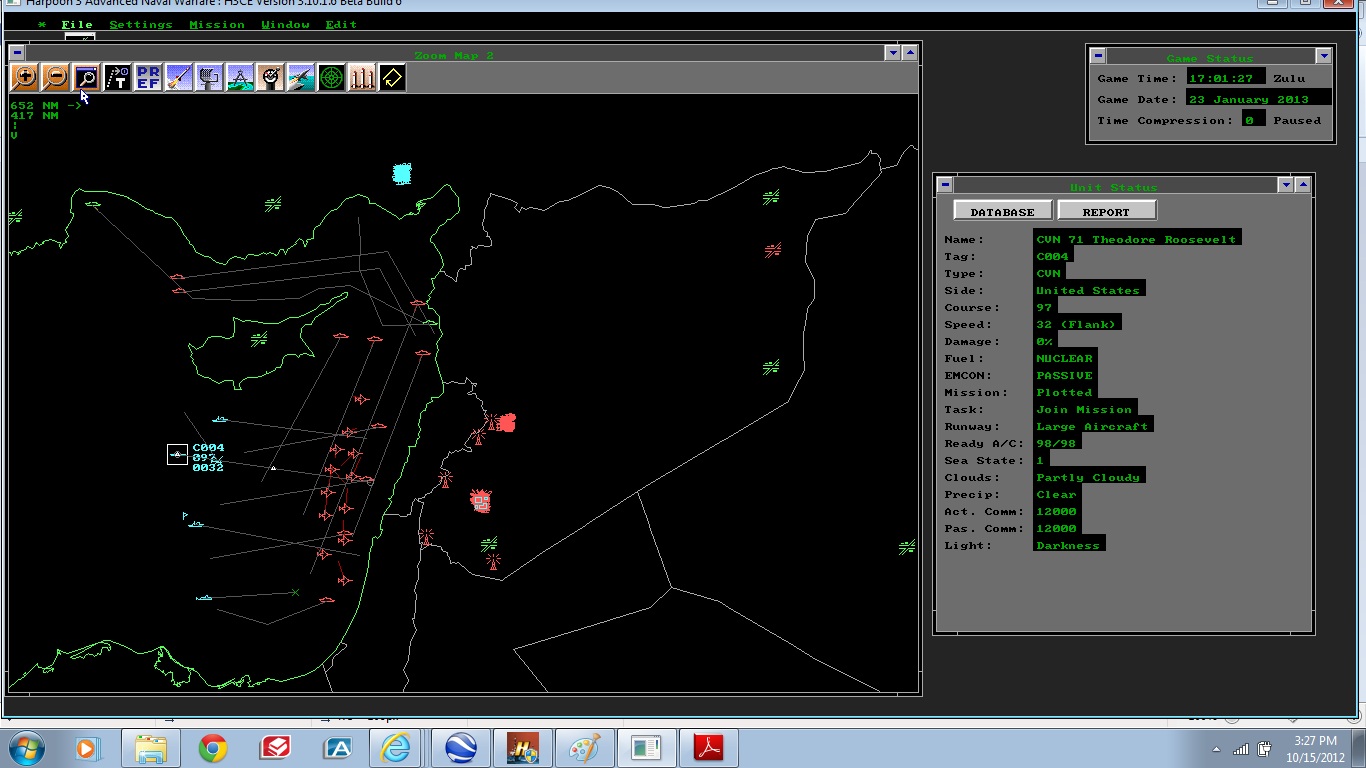Select the missile attack toolbar icon
This screenshot has width=1366, height=768.
tap(178, 78)
